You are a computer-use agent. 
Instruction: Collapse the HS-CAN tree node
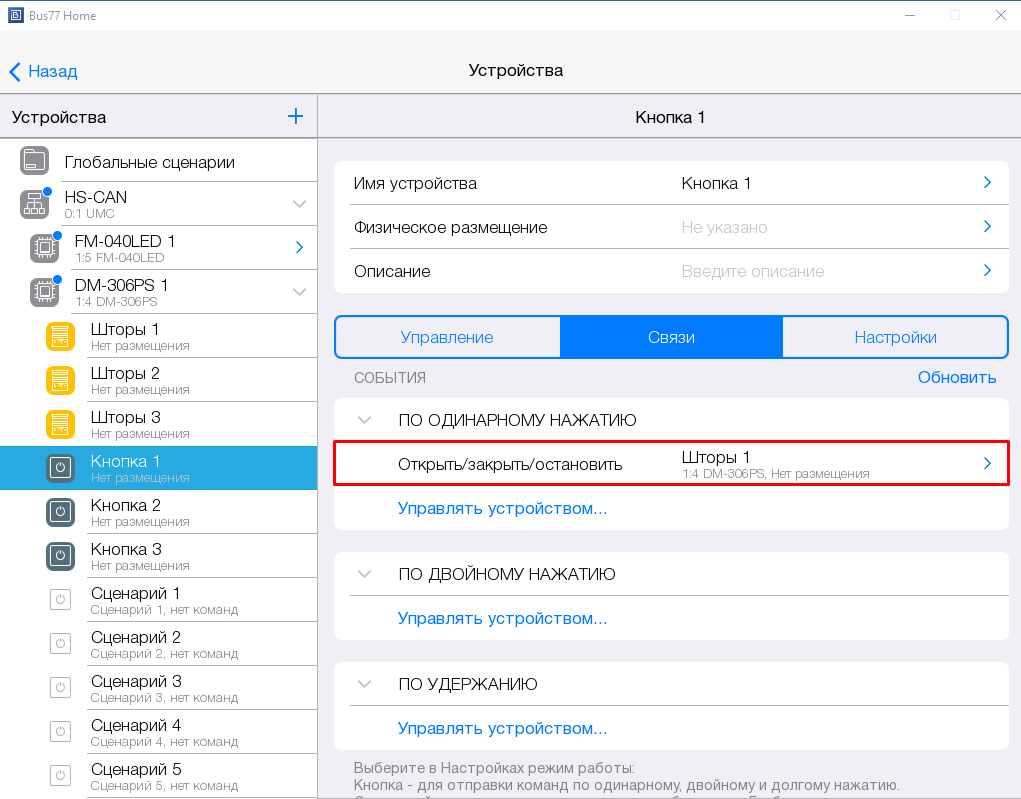299,204
